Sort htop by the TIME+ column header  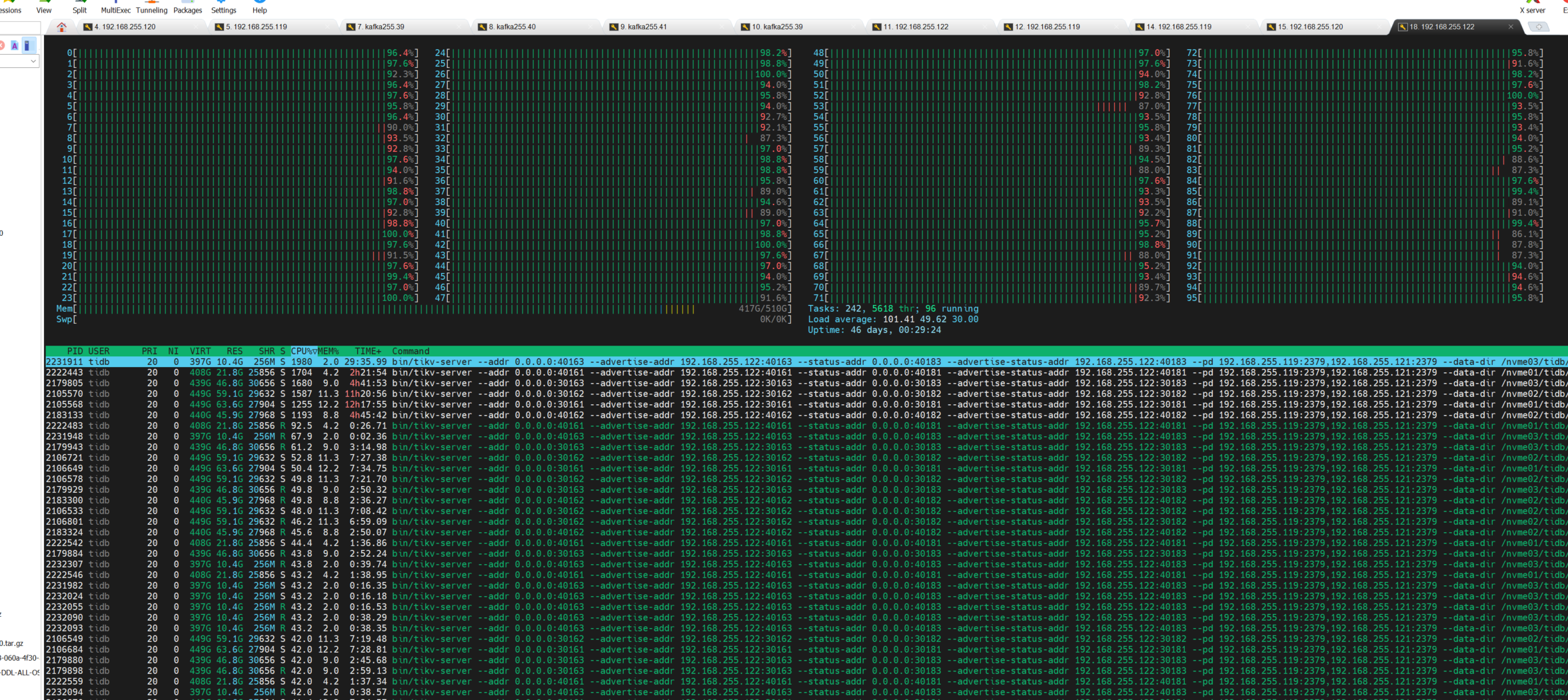coord(368,351)
